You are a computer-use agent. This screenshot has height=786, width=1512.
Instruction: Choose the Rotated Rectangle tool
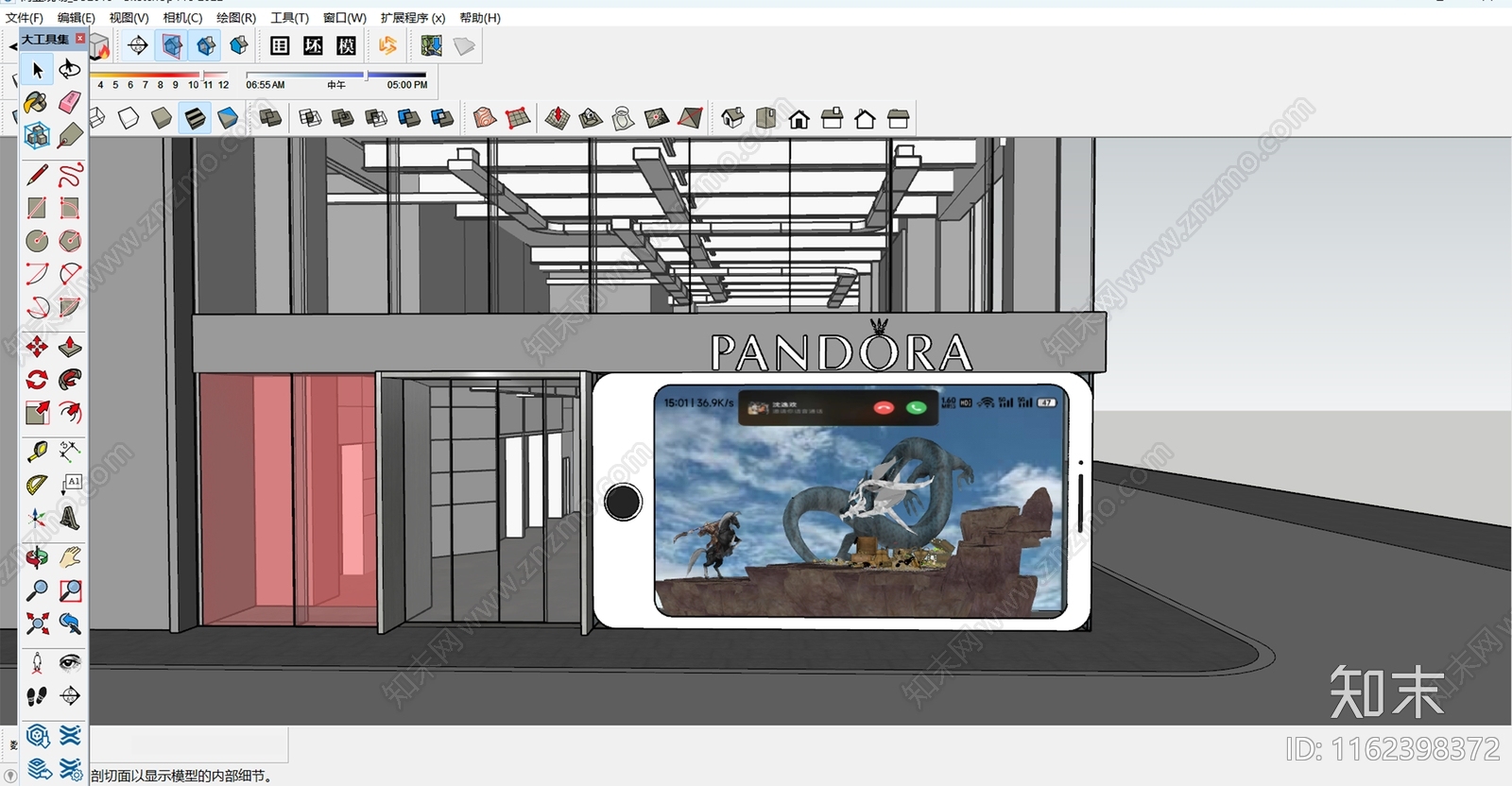pyautogui.click(x=70, y=208)
